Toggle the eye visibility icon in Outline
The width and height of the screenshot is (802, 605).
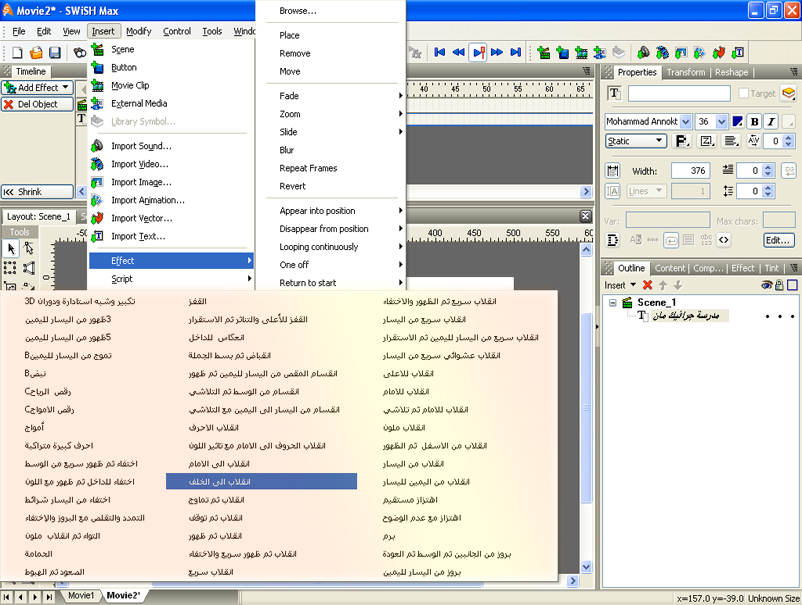tap(766, 285)
